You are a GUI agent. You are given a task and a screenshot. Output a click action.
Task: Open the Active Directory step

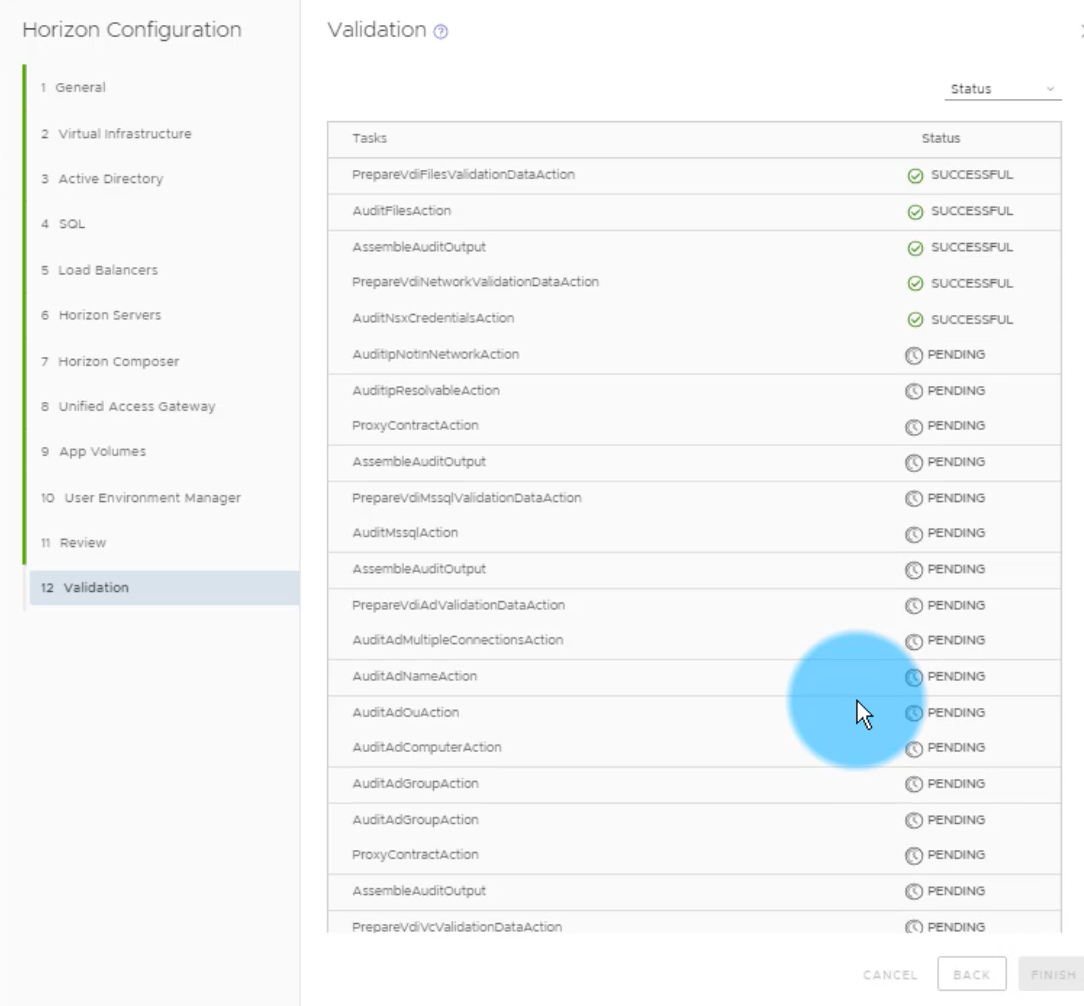pyautogui.click(x=110, y=179)
